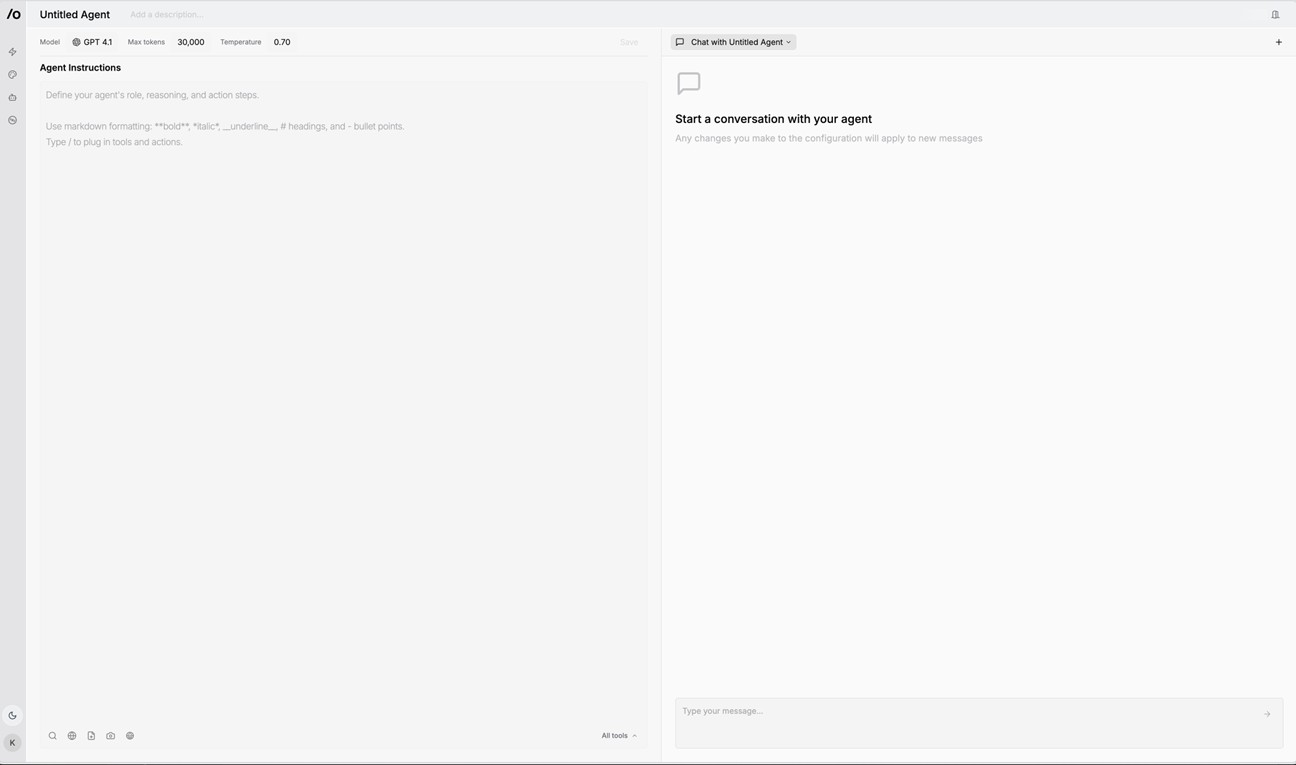The width and height of the screenshot is (1296, 765).
Task: Open the palette icon in sidebar
Action: [12, 75]
